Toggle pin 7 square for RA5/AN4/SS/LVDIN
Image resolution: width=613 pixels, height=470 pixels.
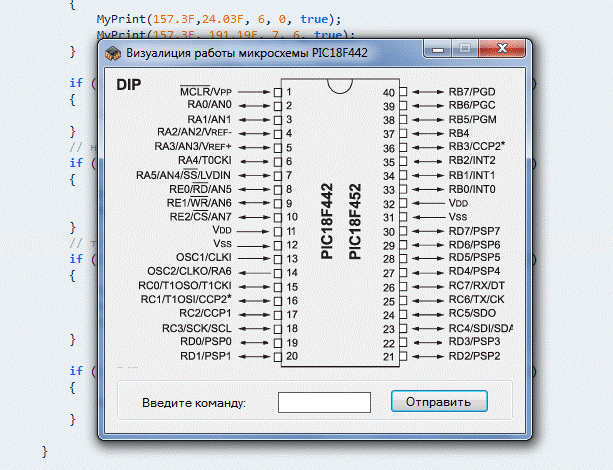tap(278, 176)
